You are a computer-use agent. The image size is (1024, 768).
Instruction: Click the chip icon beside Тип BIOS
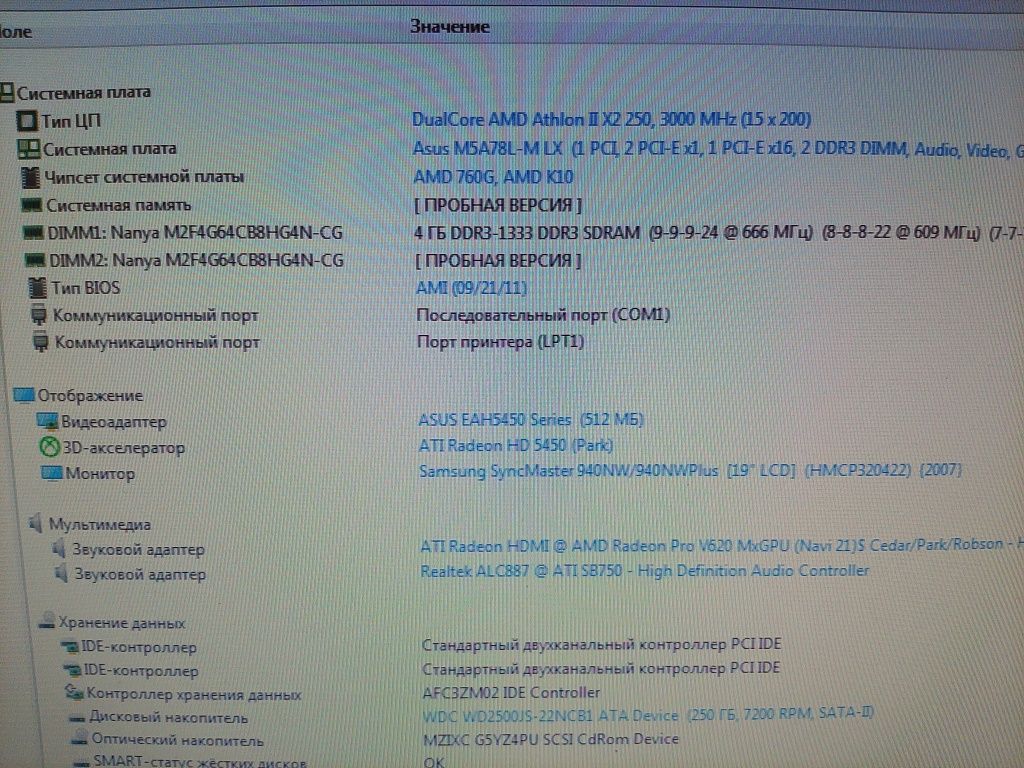click(38, 287)
